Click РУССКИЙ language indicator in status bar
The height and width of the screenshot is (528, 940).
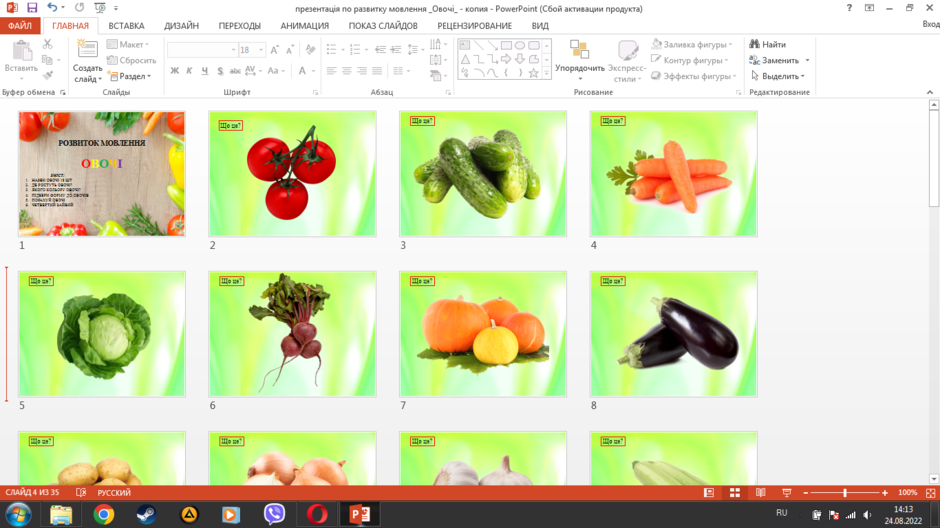click(x=114, y=493)
